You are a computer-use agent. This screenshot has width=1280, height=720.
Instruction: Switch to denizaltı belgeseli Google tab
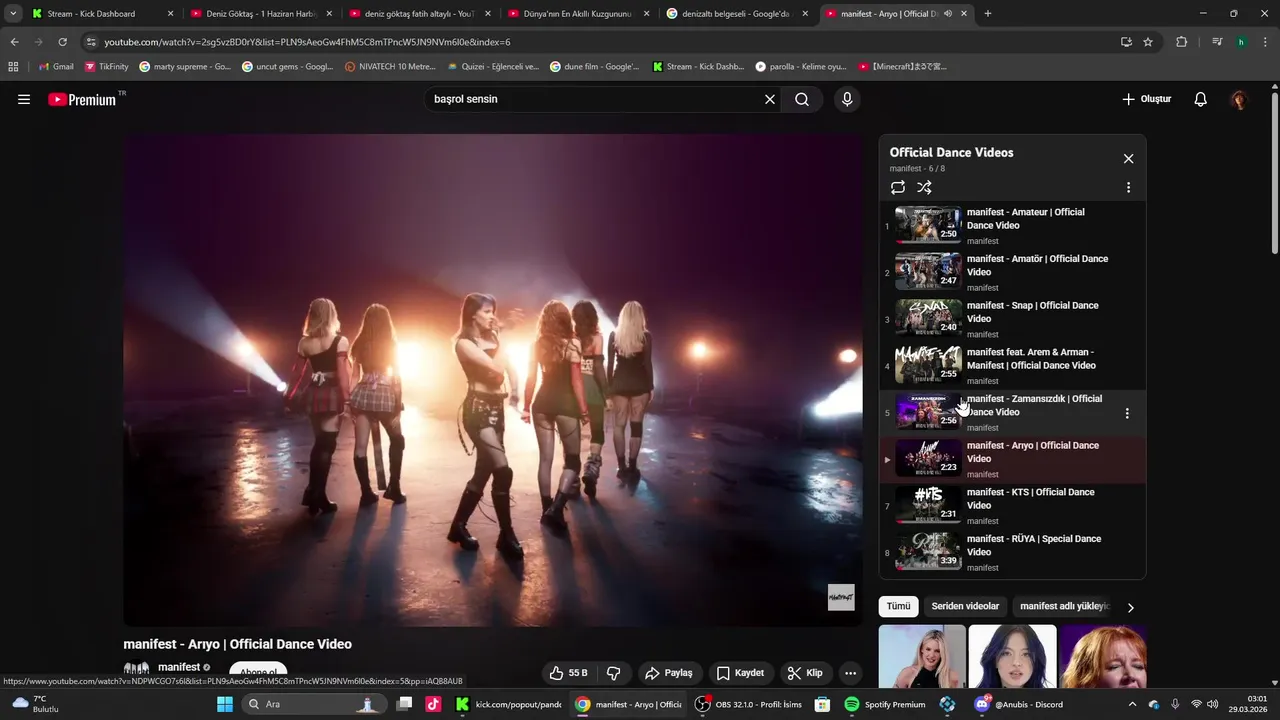tap(736, 14)
